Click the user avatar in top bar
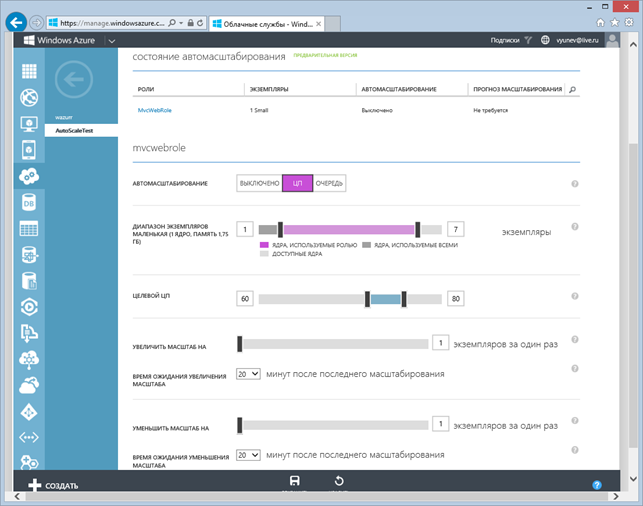 (x=613, y=40)
